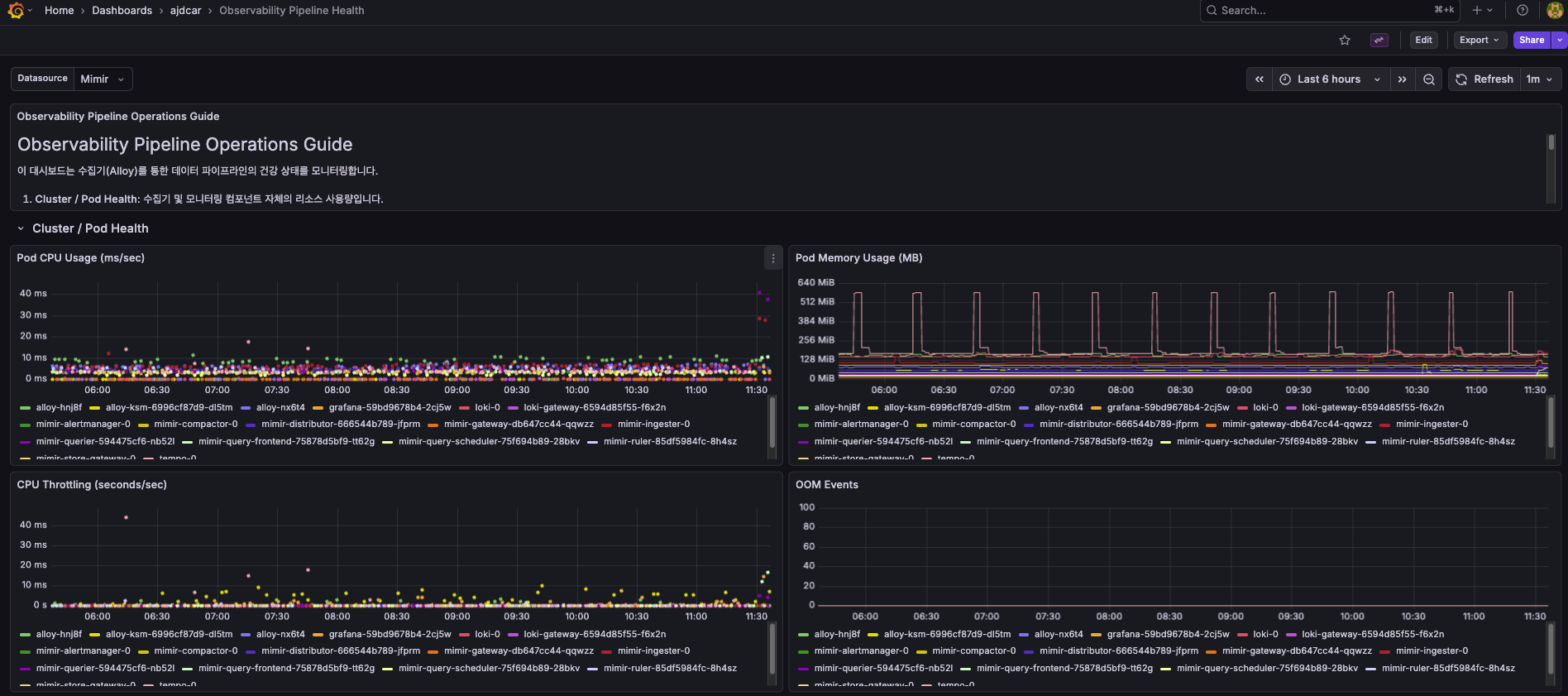Toggle alloy-nx6t4 in Pod Memory Usage legend
This screenshot has width=1568, height=696.
click(1059, 407)
